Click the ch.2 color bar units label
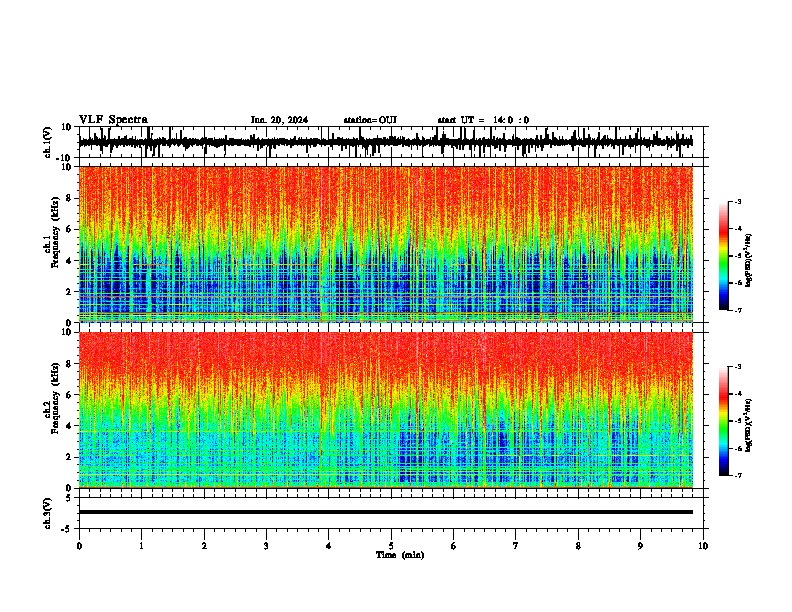 tap(749, 425)
